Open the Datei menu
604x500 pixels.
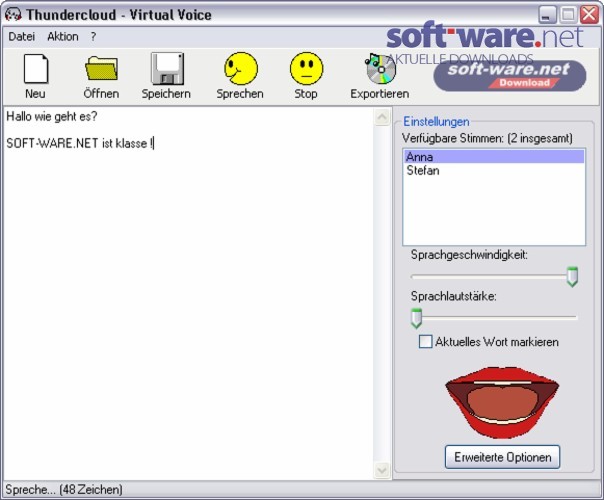tap(22, 37)
